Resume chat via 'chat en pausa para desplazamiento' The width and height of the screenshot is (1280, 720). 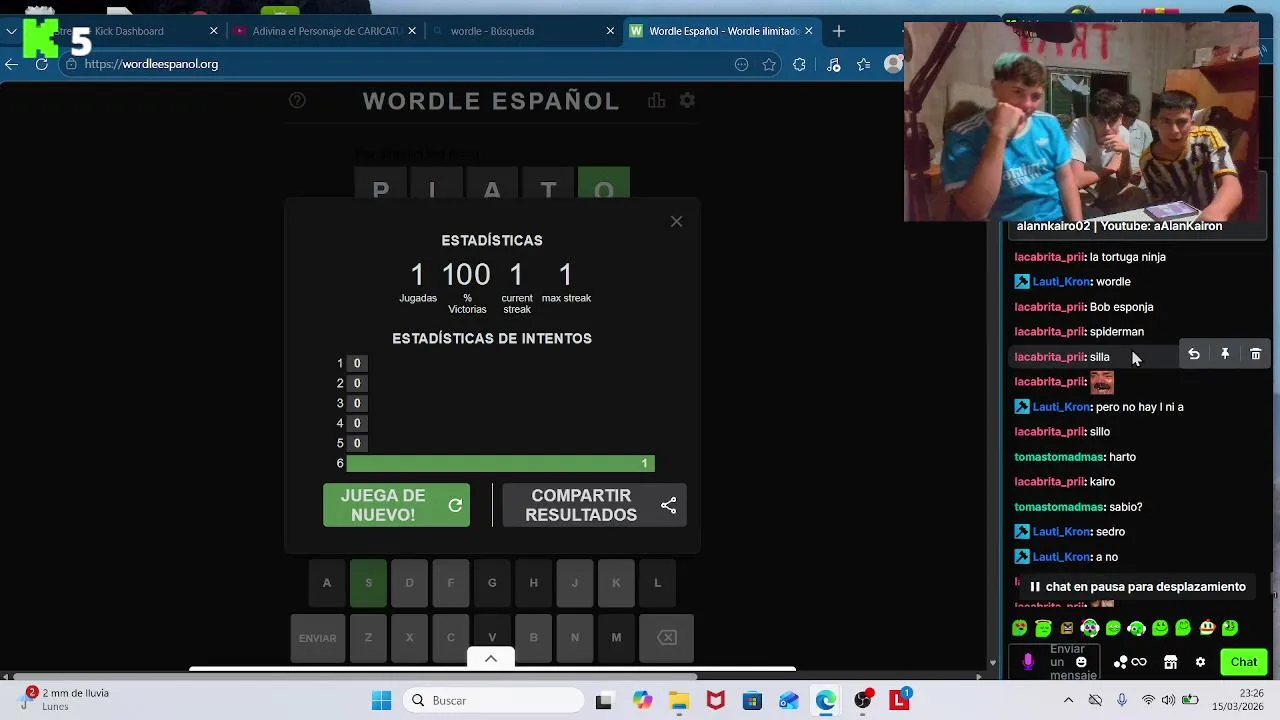coord(1136,587)
